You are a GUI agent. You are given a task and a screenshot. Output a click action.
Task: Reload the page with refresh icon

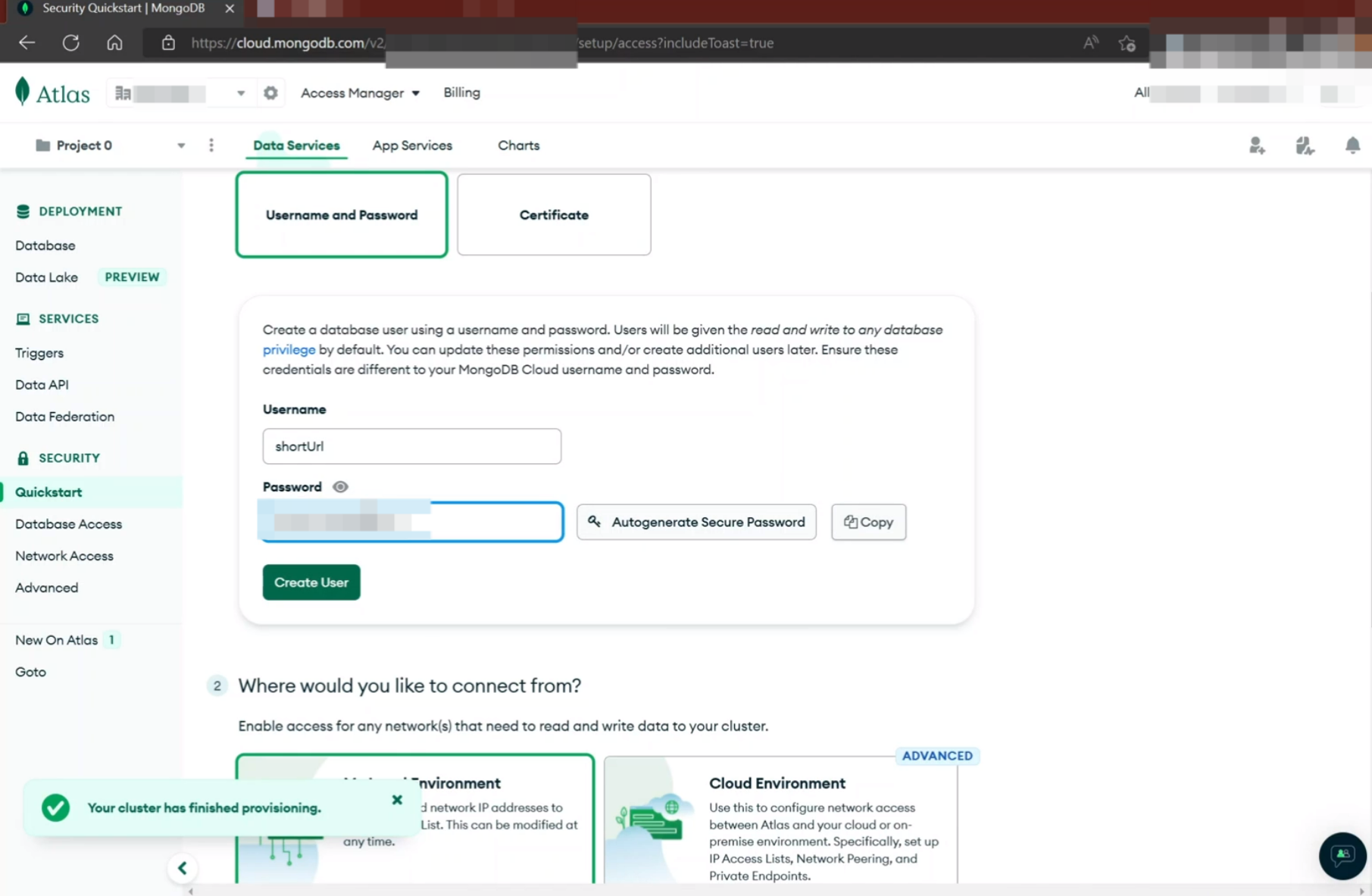pos(71,42)
